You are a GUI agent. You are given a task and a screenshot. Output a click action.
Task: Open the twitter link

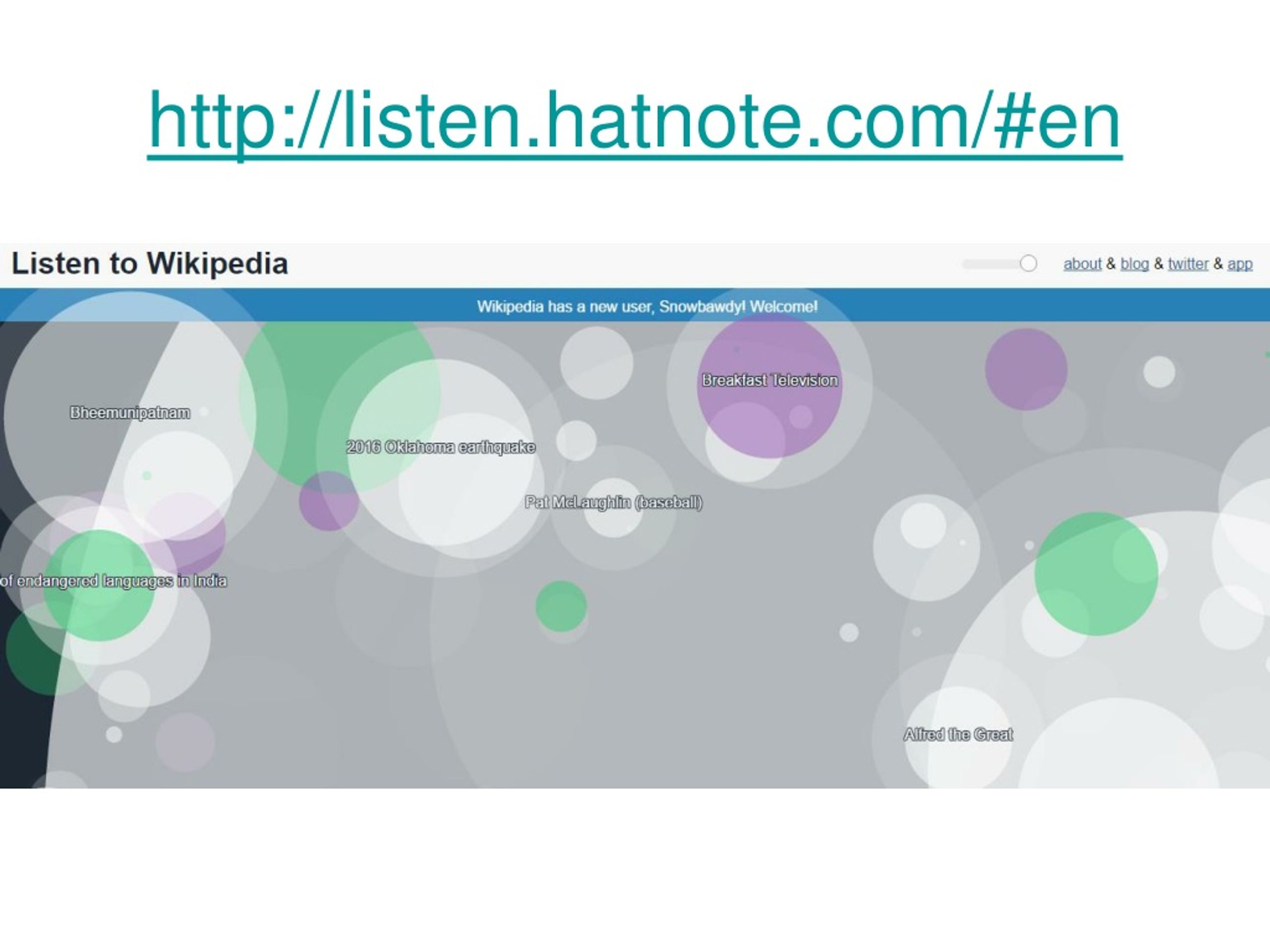1188,264
